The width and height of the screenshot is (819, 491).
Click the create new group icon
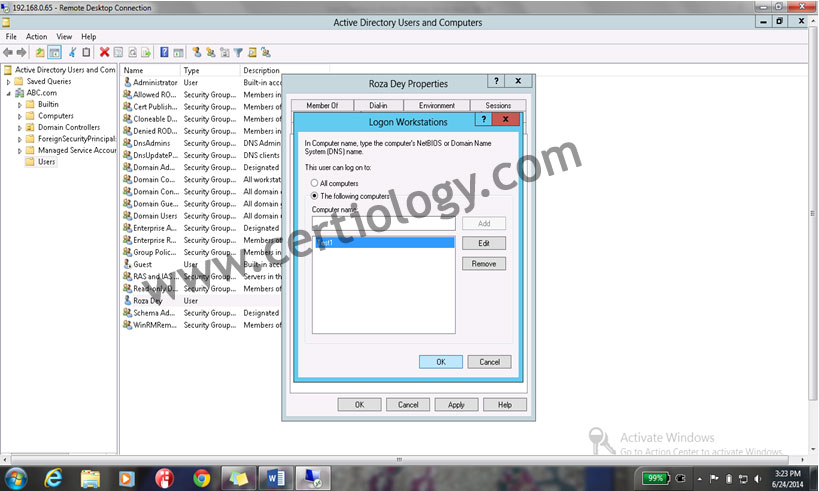pos(210,52)
